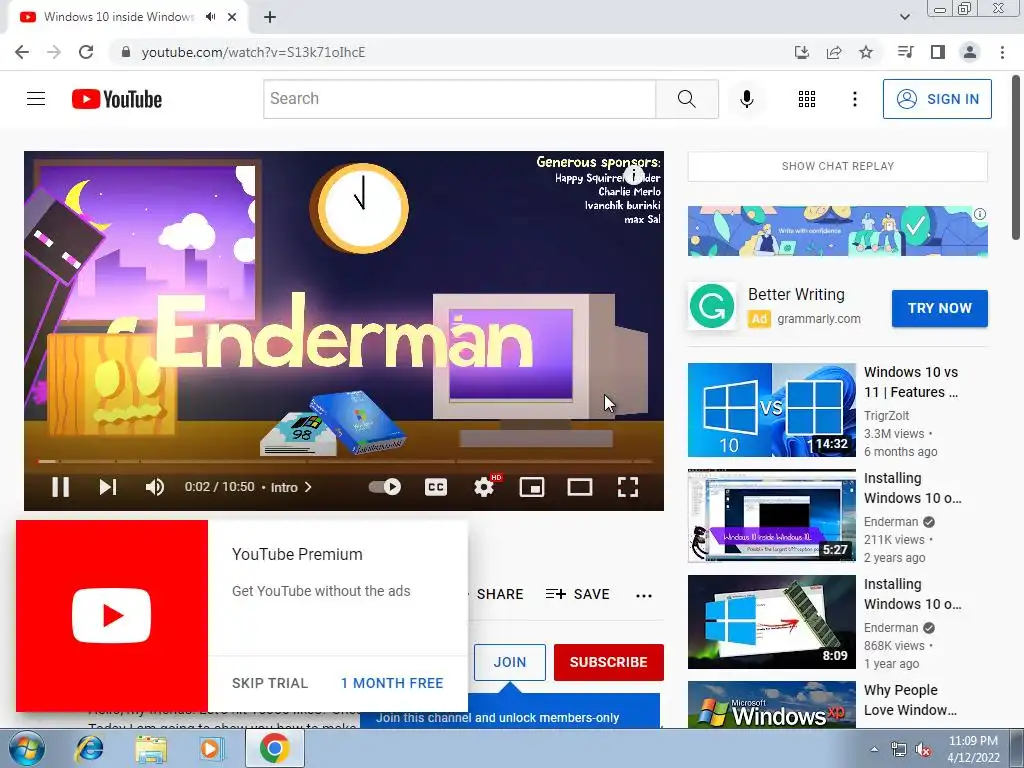The height and width of the screenshot is (768, 1024).
Task: Open grammarly.com ad link
Action: point(819,319)
